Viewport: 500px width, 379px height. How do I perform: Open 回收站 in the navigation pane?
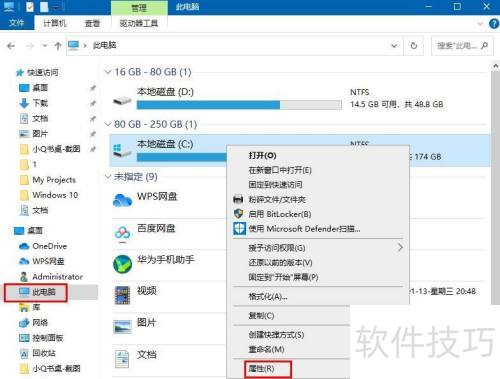tap(44, 353)
